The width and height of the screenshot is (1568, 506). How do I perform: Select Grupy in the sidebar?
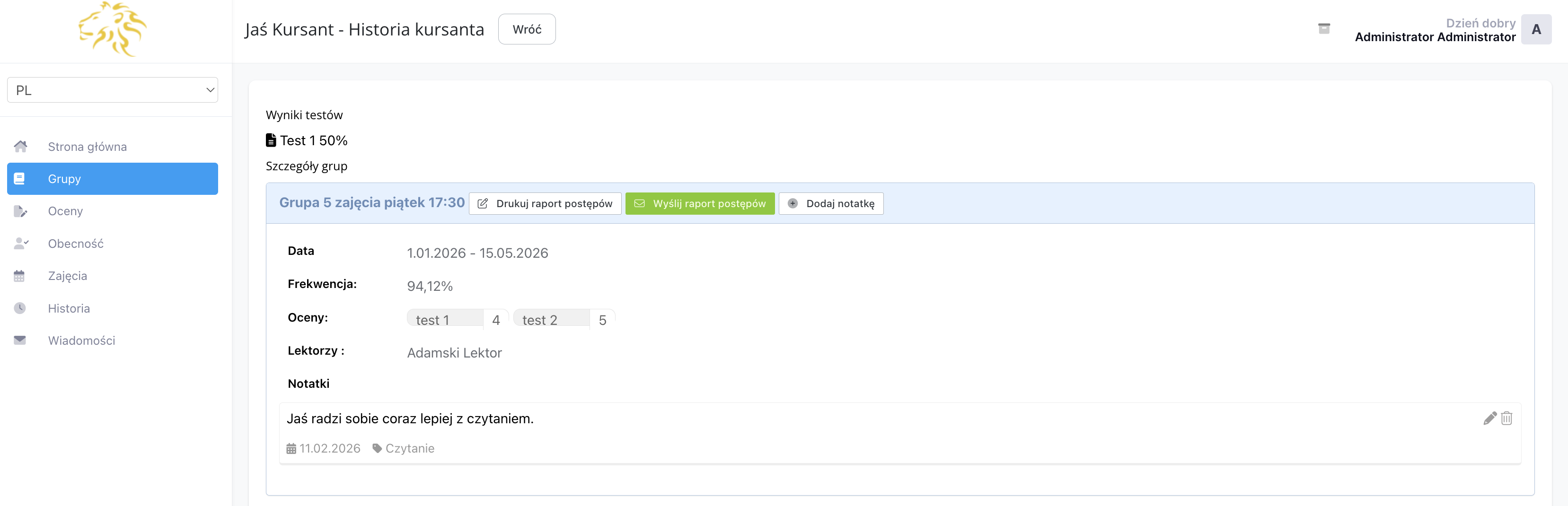(113, 179)
